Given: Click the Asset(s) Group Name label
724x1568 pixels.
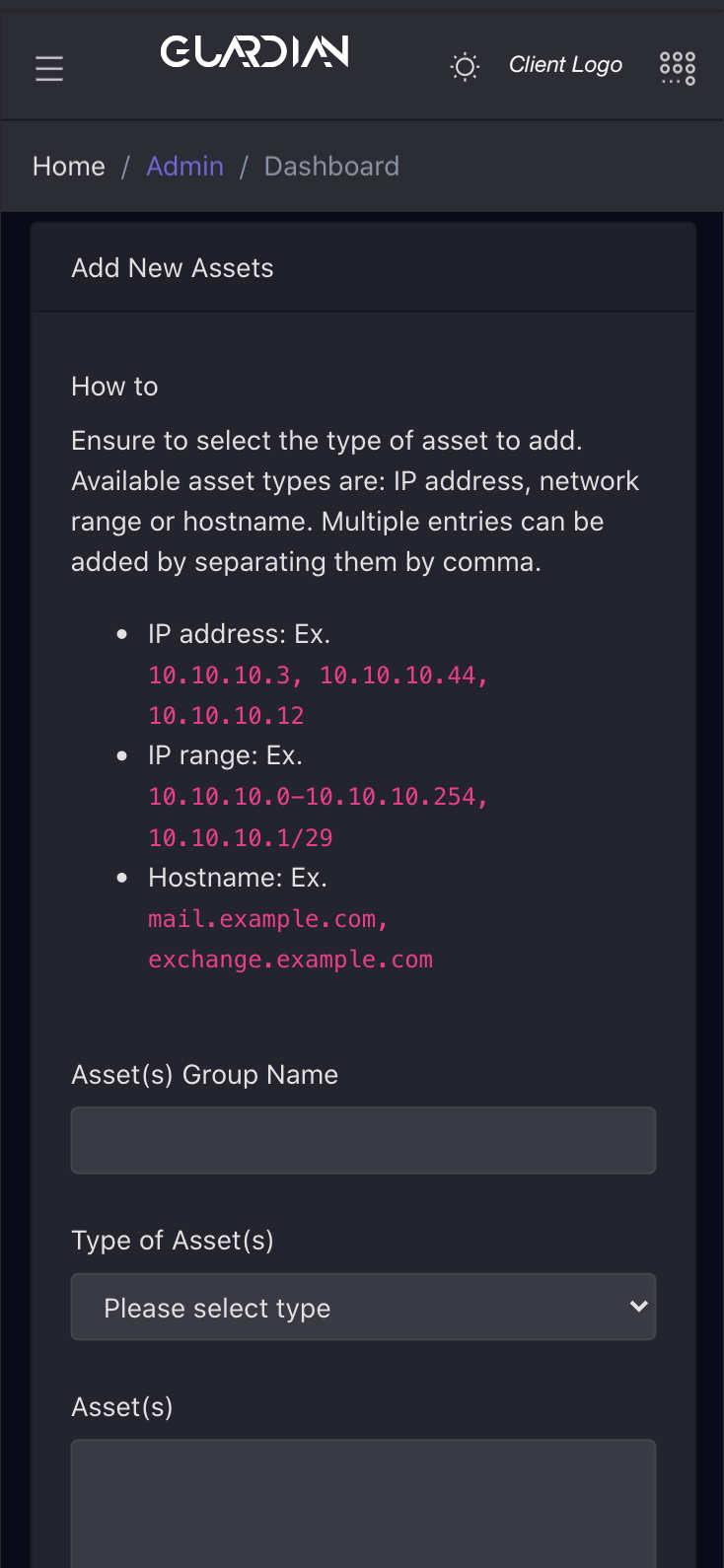Looking at the screenshot, I should [204, 1074].
